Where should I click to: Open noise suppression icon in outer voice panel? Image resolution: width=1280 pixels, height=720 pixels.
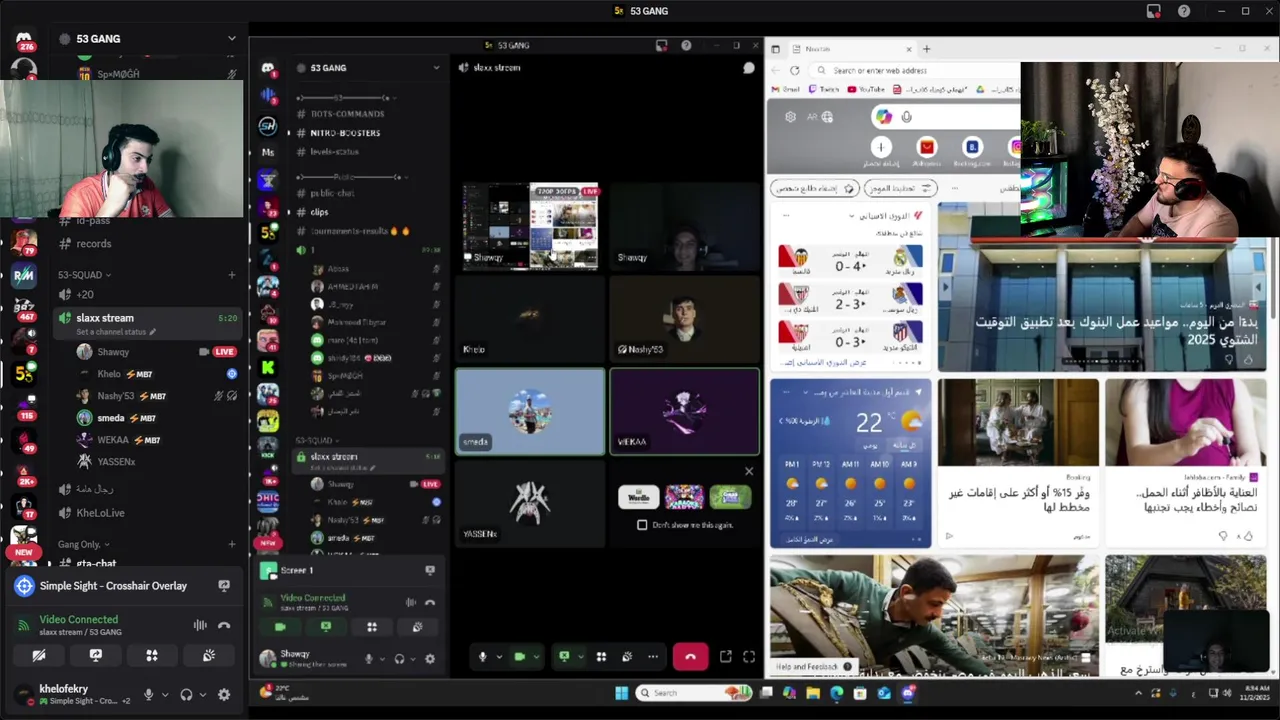point(200,626)
